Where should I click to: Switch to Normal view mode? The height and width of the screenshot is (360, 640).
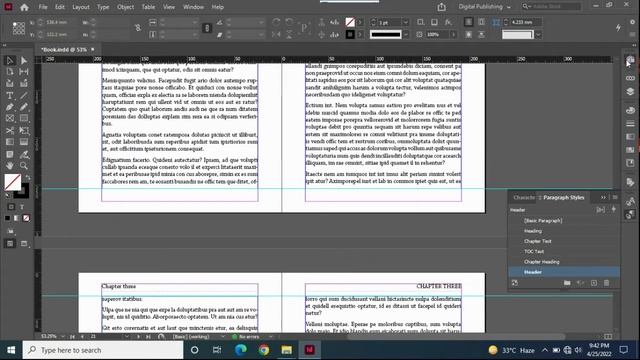[x=10, y=244]
